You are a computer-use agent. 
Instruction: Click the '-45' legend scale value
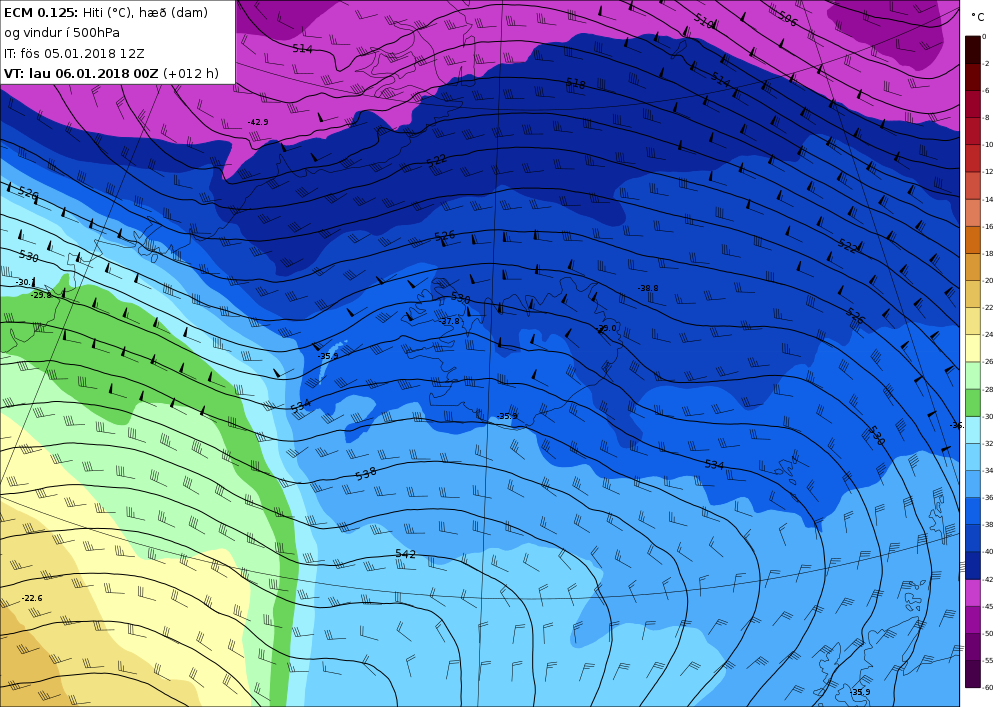989,606
